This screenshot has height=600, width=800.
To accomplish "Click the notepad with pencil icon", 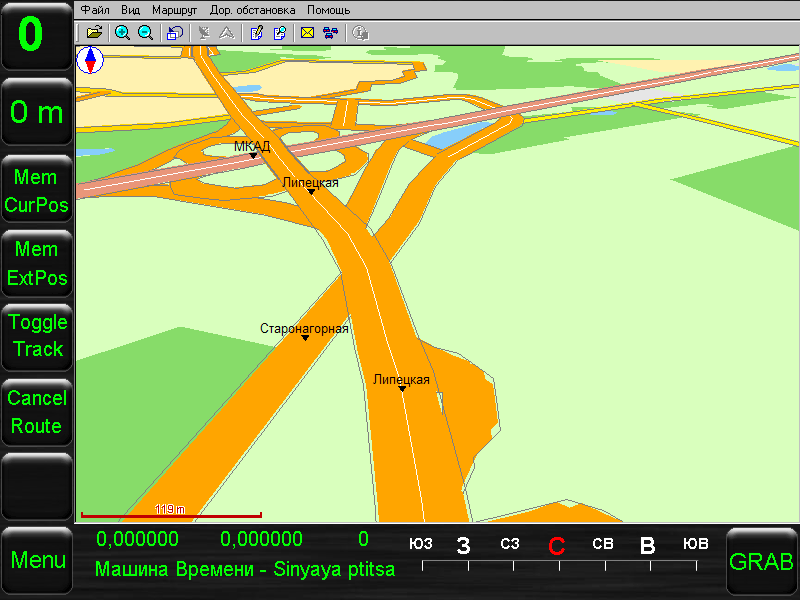I will 257,33.
